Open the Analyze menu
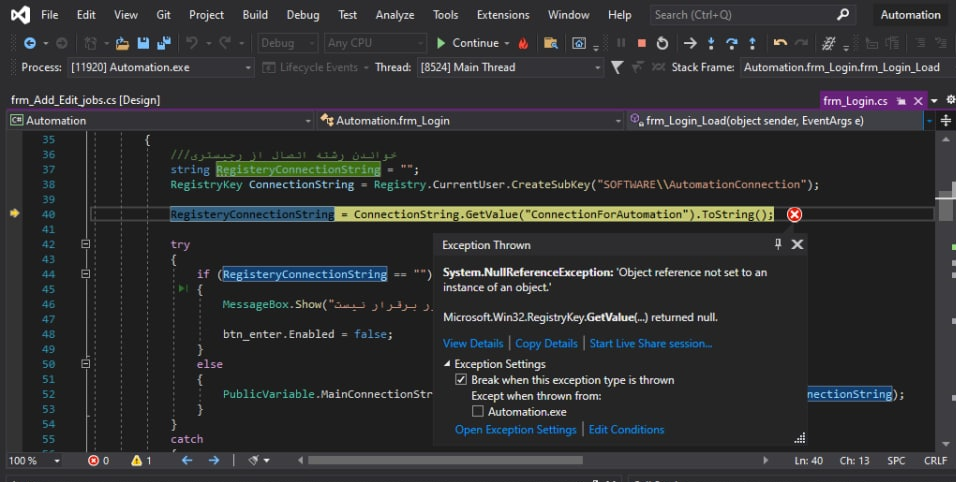The image size is (956, 482). [x=394, y=15]
